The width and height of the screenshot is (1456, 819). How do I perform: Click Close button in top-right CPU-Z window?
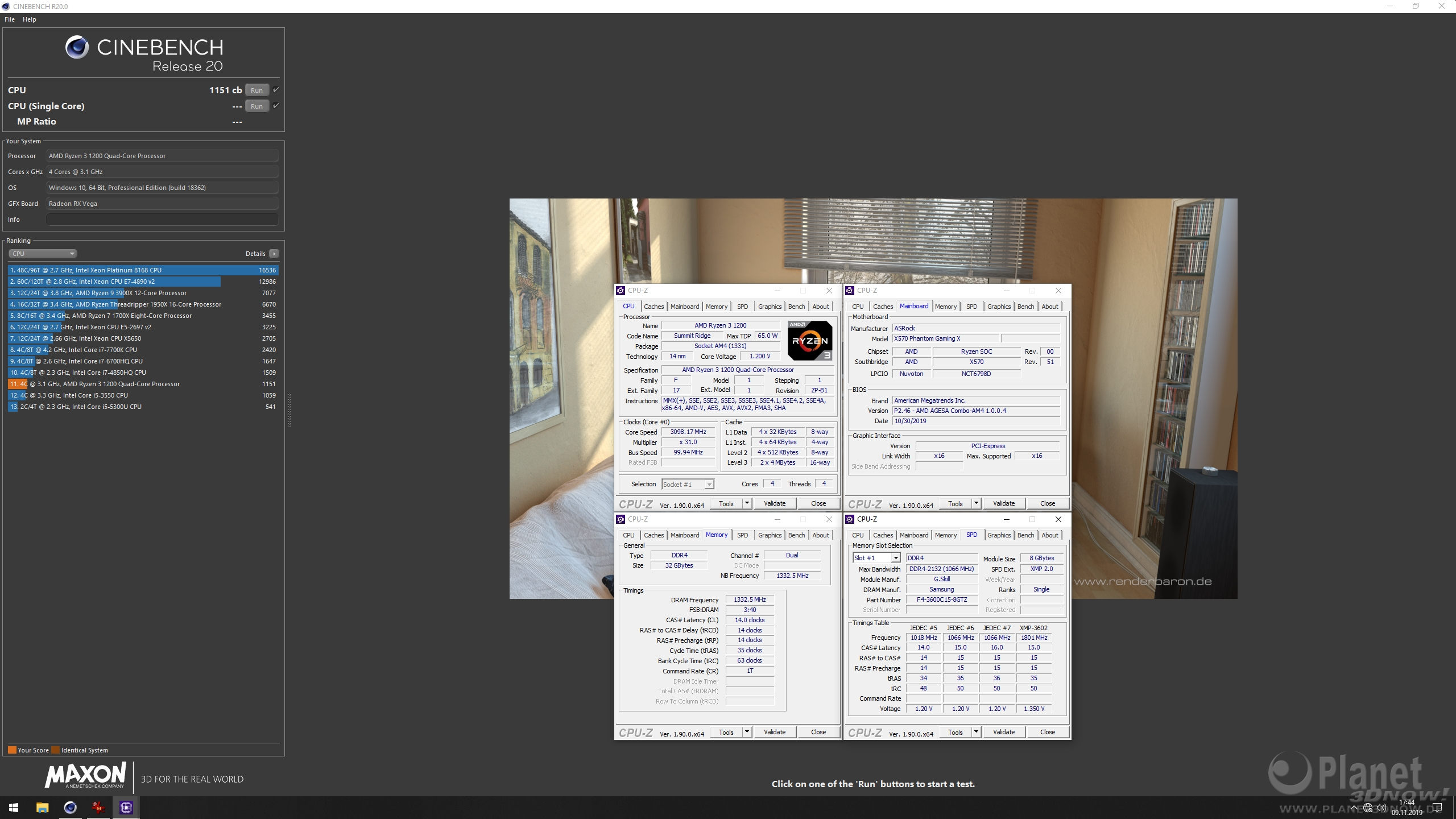tap(1048, 503)
